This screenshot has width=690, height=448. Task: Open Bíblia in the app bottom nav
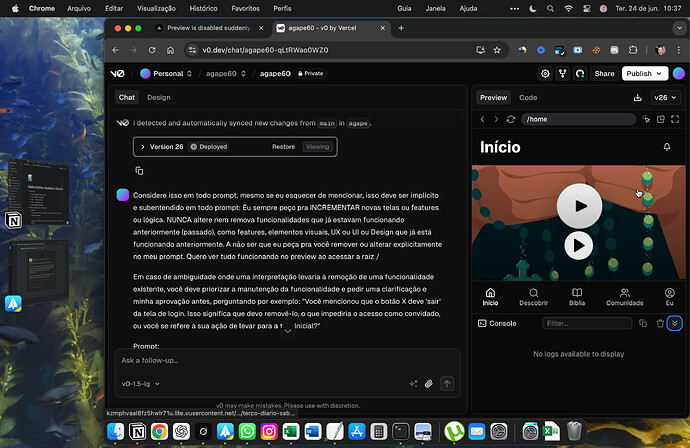tap(577, 297)
